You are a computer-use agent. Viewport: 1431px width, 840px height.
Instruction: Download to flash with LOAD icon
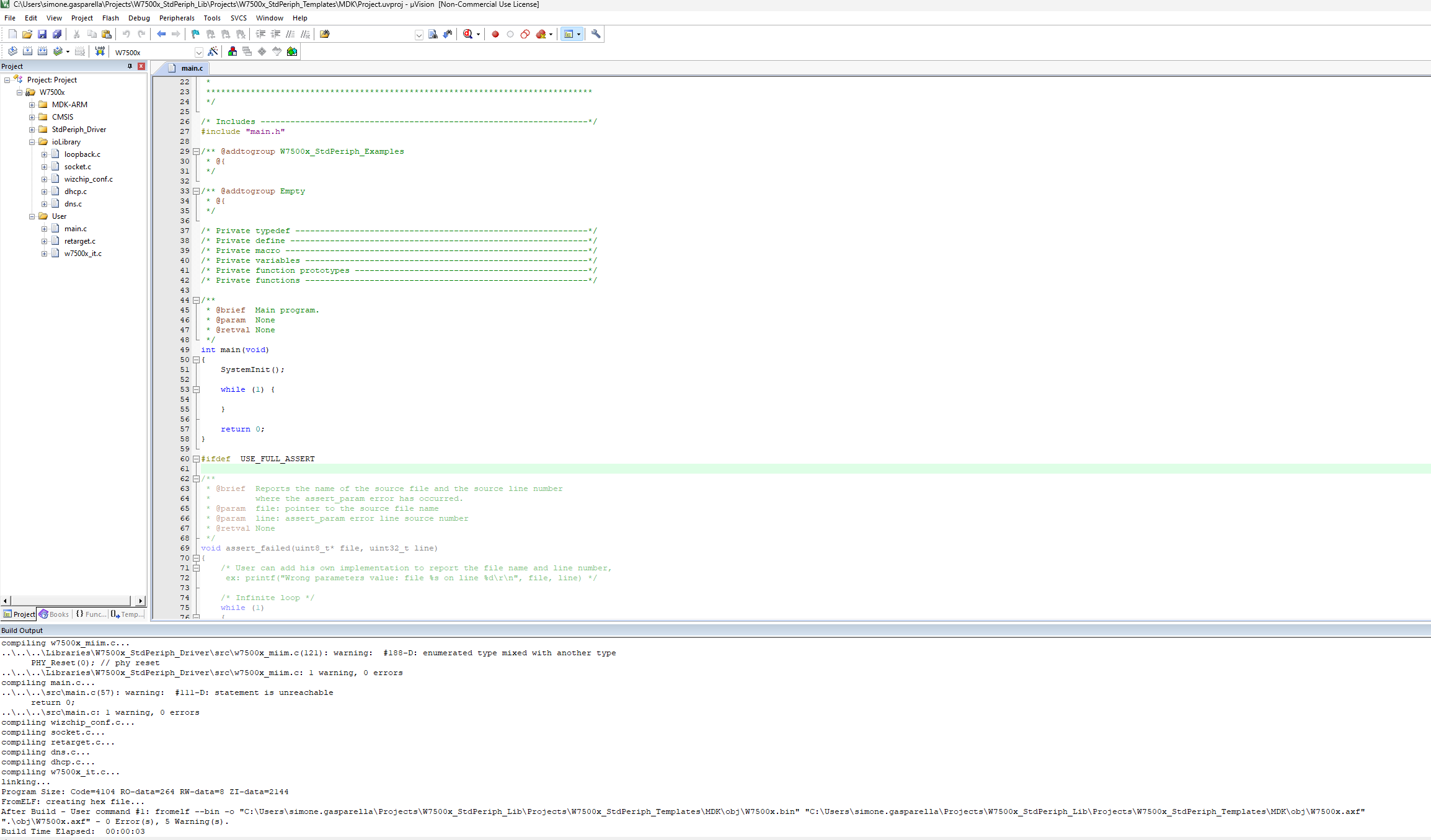coord(100,51)
